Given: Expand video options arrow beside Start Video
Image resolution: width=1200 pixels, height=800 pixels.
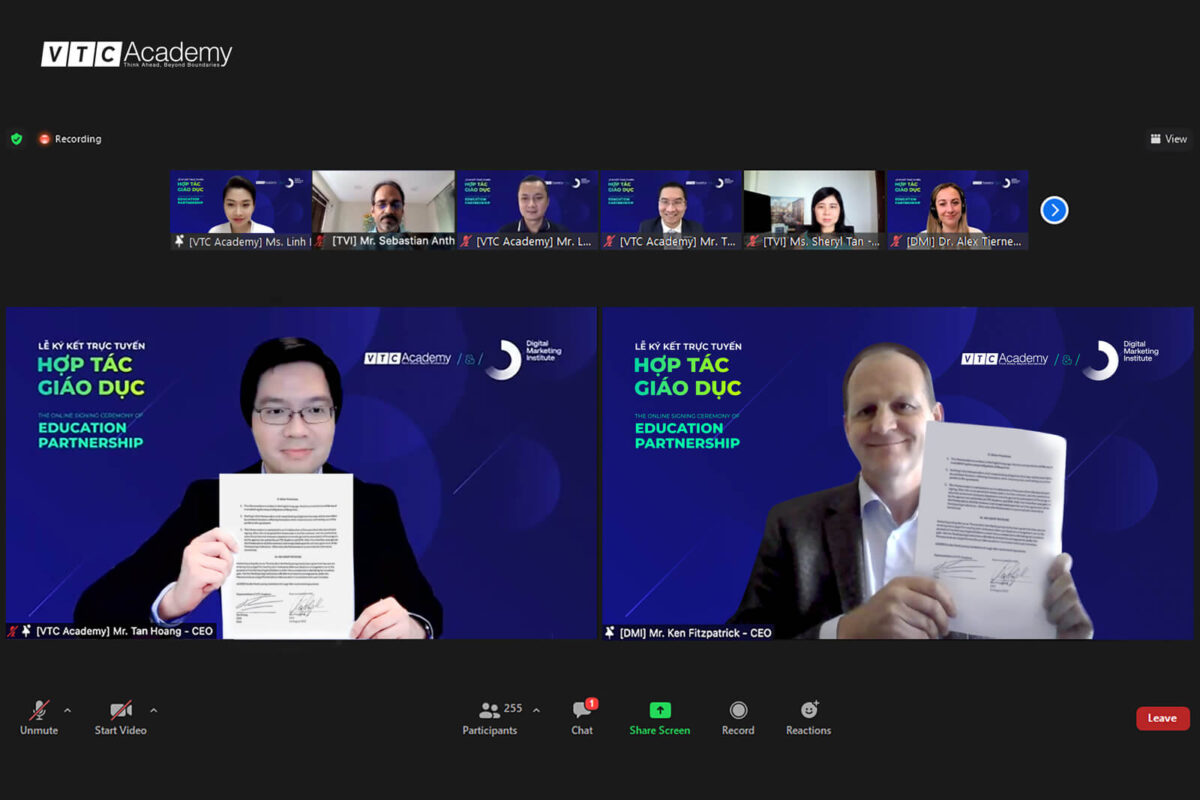Looking at the screenshot, I should click(x=153, y=710).
